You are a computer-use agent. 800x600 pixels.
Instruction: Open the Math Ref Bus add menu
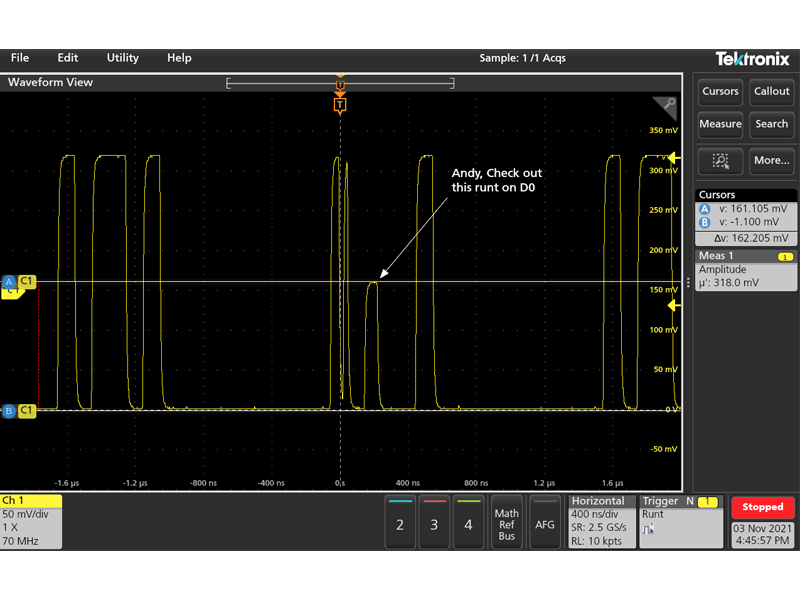(x=507, y=523)
